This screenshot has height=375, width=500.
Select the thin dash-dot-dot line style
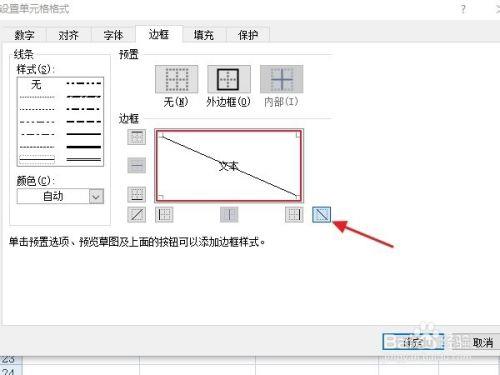pos(37,122)
